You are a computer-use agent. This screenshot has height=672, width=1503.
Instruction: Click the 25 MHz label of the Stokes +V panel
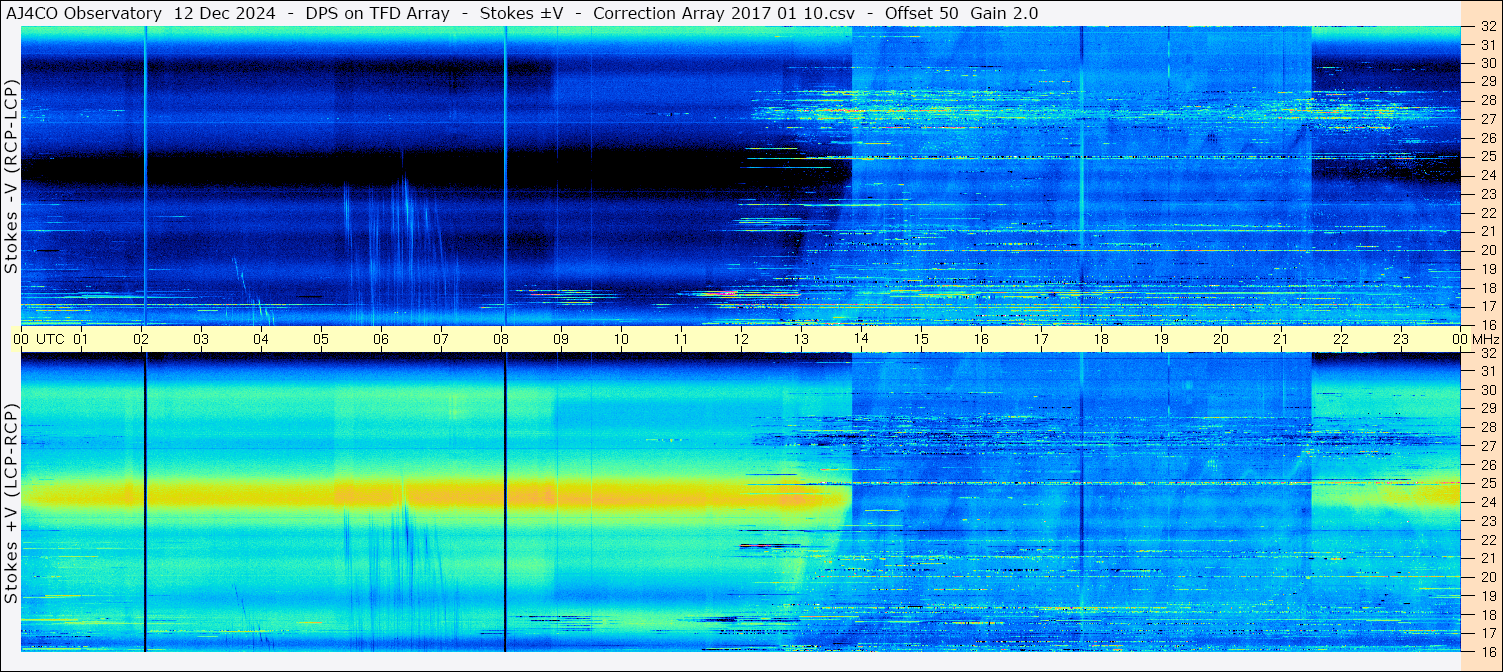pos(1487,483)
